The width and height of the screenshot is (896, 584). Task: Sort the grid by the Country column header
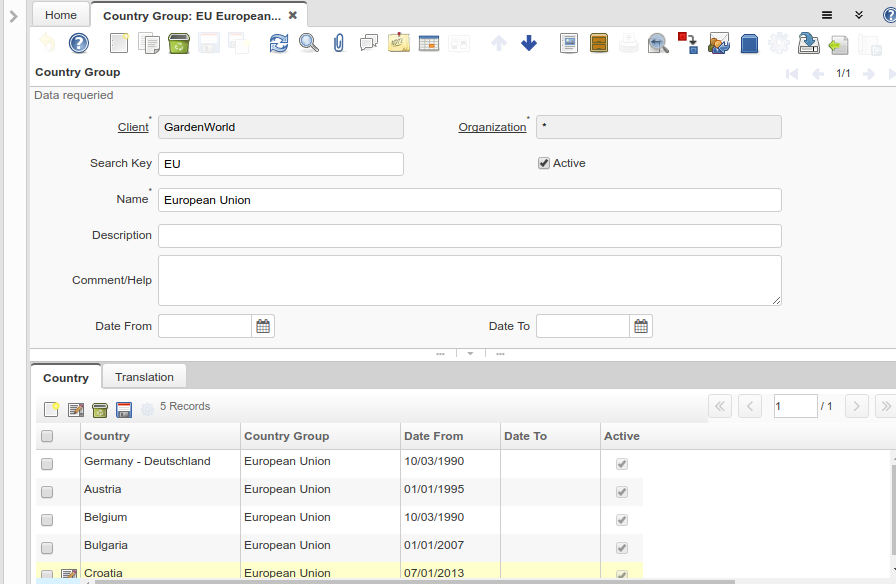pyautogui.click(x=160, y=436)
